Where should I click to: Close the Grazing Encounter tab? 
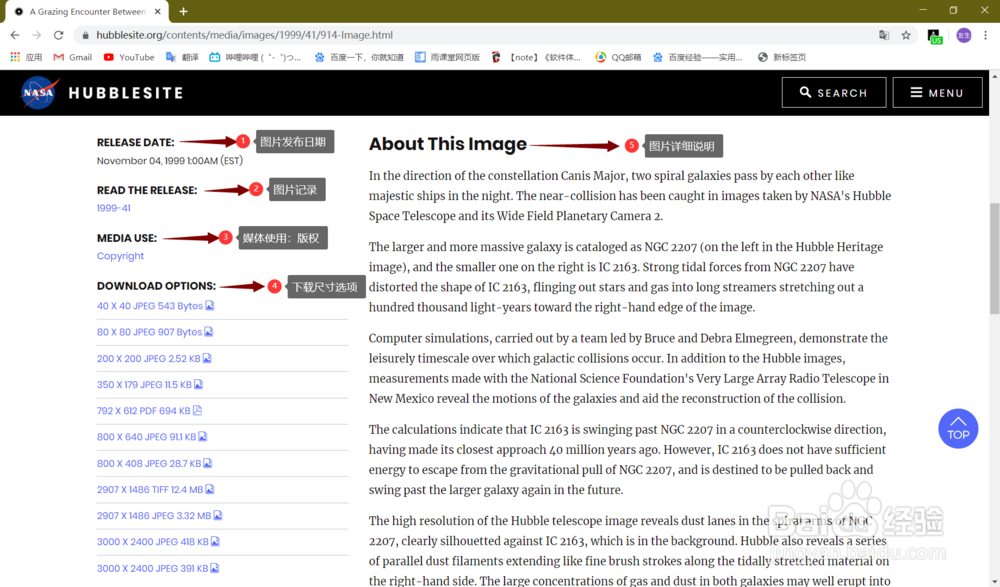[x=158, y=11]
